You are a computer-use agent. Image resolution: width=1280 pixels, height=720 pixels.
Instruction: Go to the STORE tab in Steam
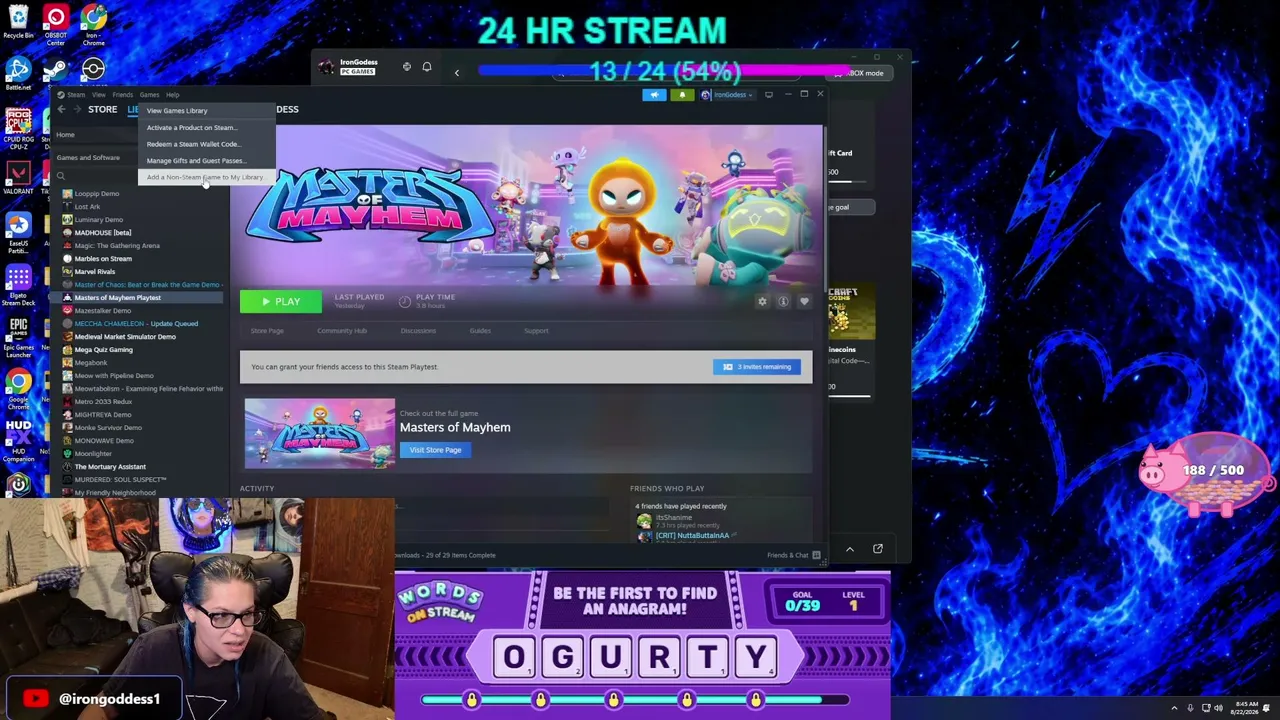[x=102, y=109]
